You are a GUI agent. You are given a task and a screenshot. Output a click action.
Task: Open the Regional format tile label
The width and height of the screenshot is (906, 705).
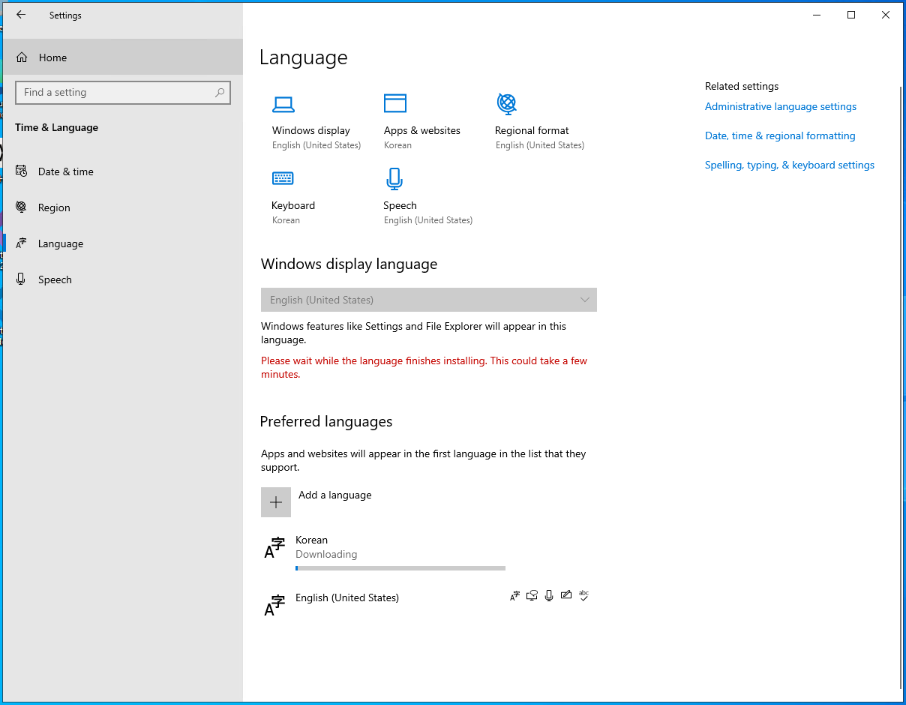point(532,131)
